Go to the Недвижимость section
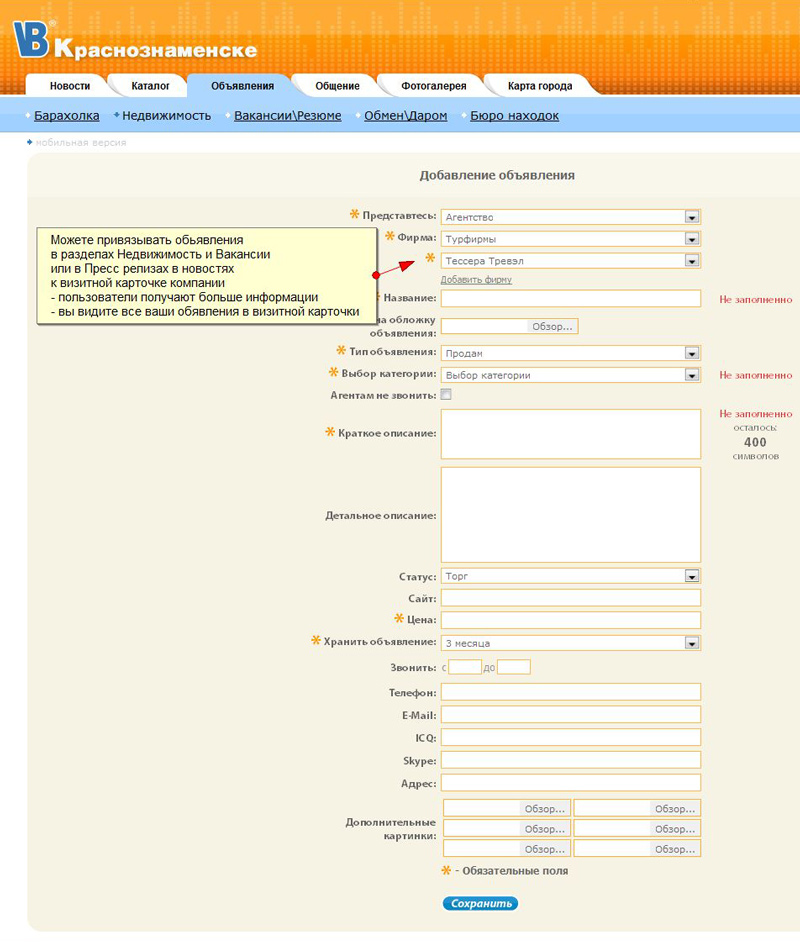Viewport: 800px width, 943px height. point(167,115)
